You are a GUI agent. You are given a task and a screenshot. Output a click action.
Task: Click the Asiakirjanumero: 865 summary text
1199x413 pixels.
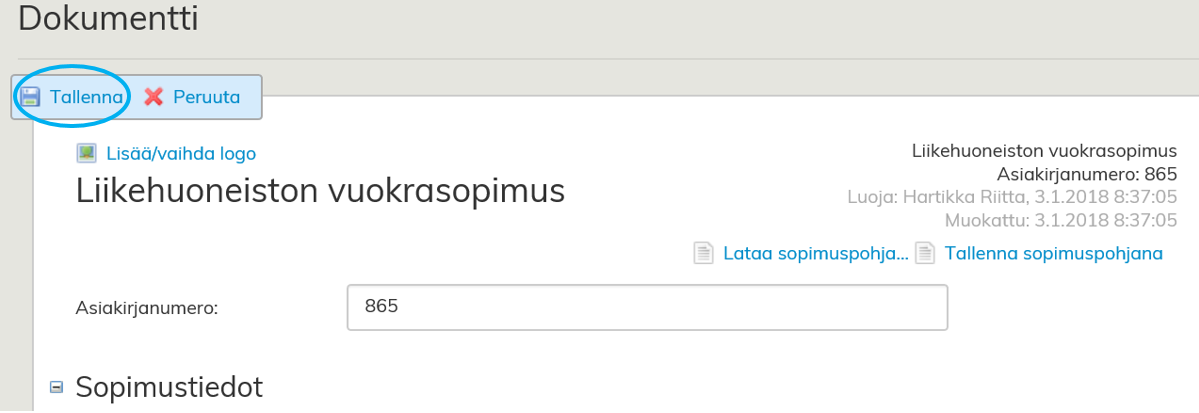[x=1086, y=174]
